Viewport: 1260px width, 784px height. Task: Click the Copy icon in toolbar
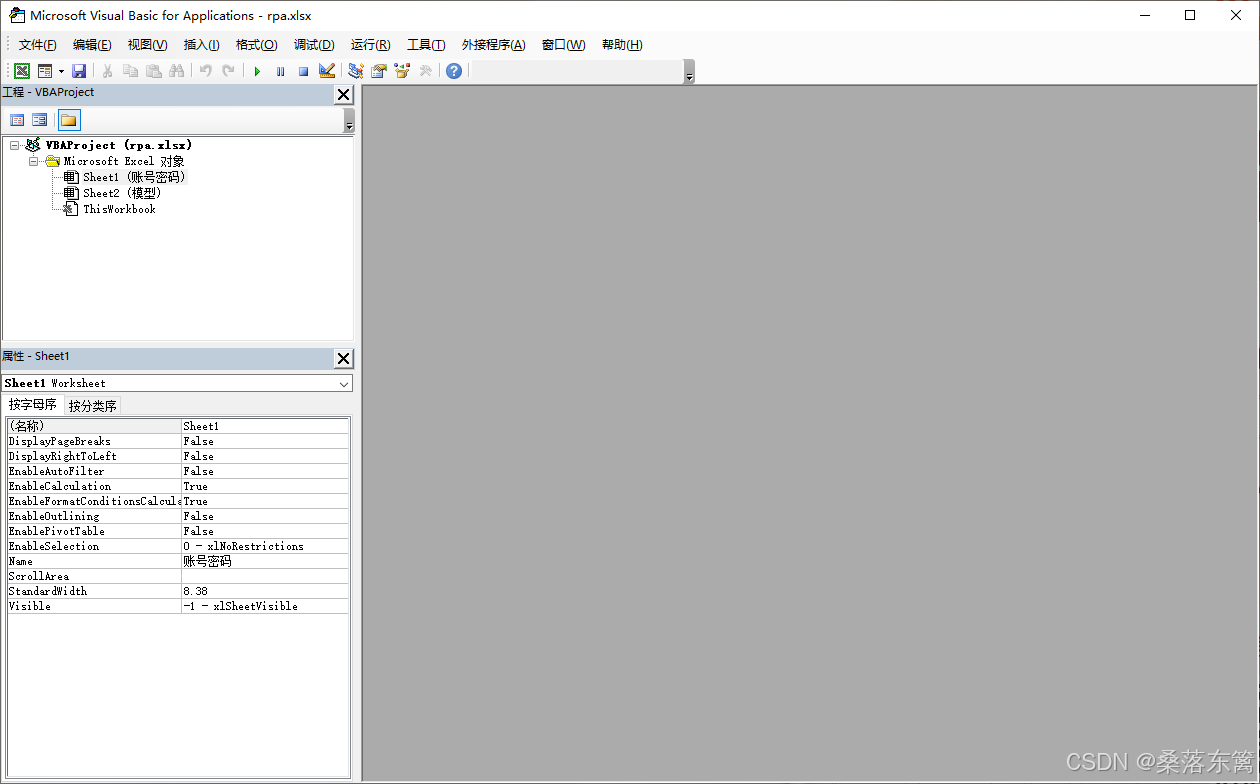pyautogui.click(x=130, y=71)
